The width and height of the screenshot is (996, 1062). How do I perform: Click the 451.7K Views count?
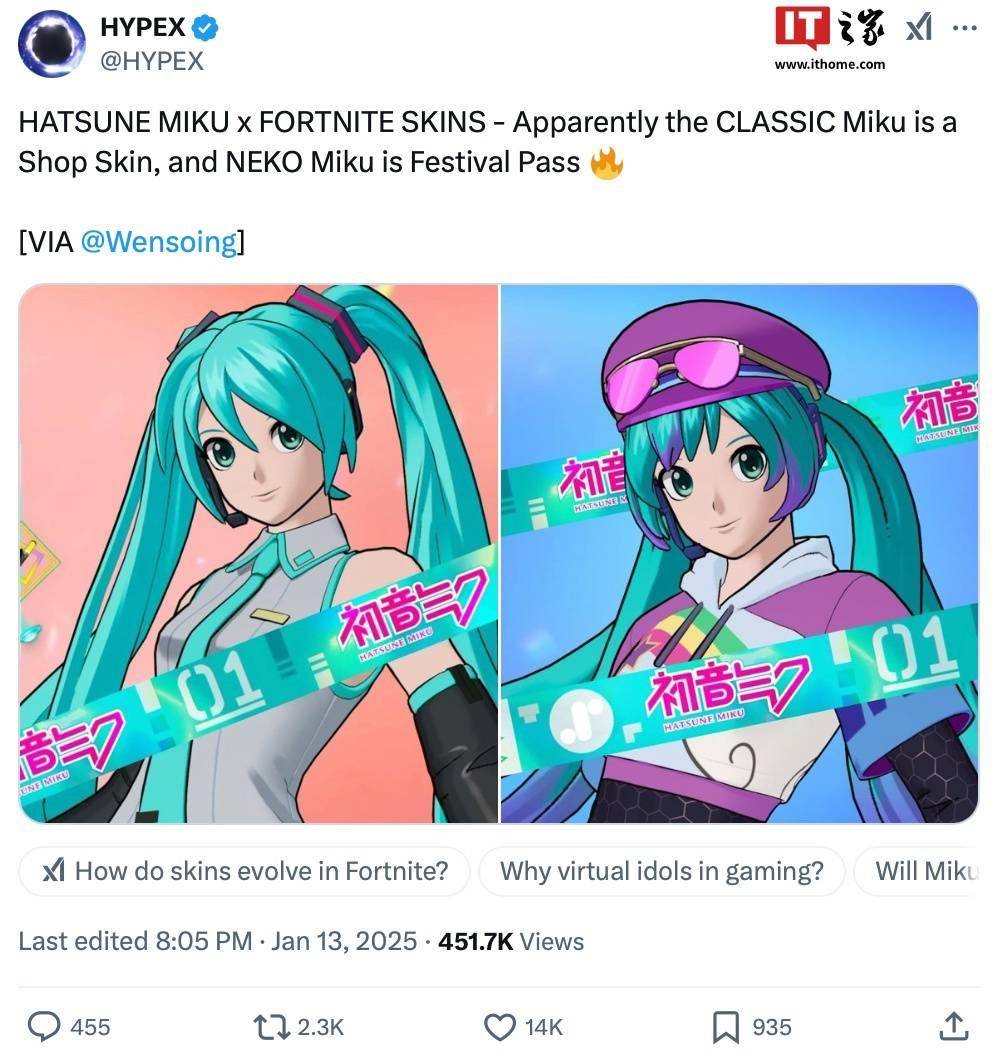pyautogui.click(x=511, y=941)
